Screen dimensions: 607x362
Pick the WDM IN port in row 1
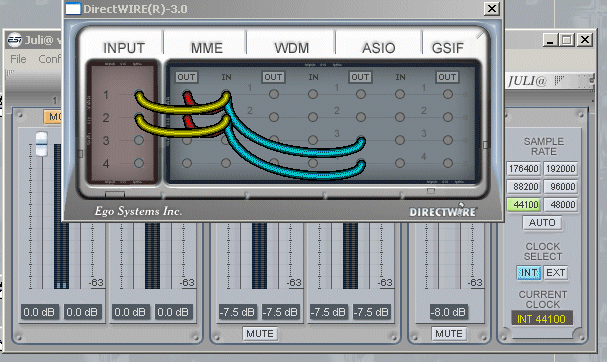313,94
